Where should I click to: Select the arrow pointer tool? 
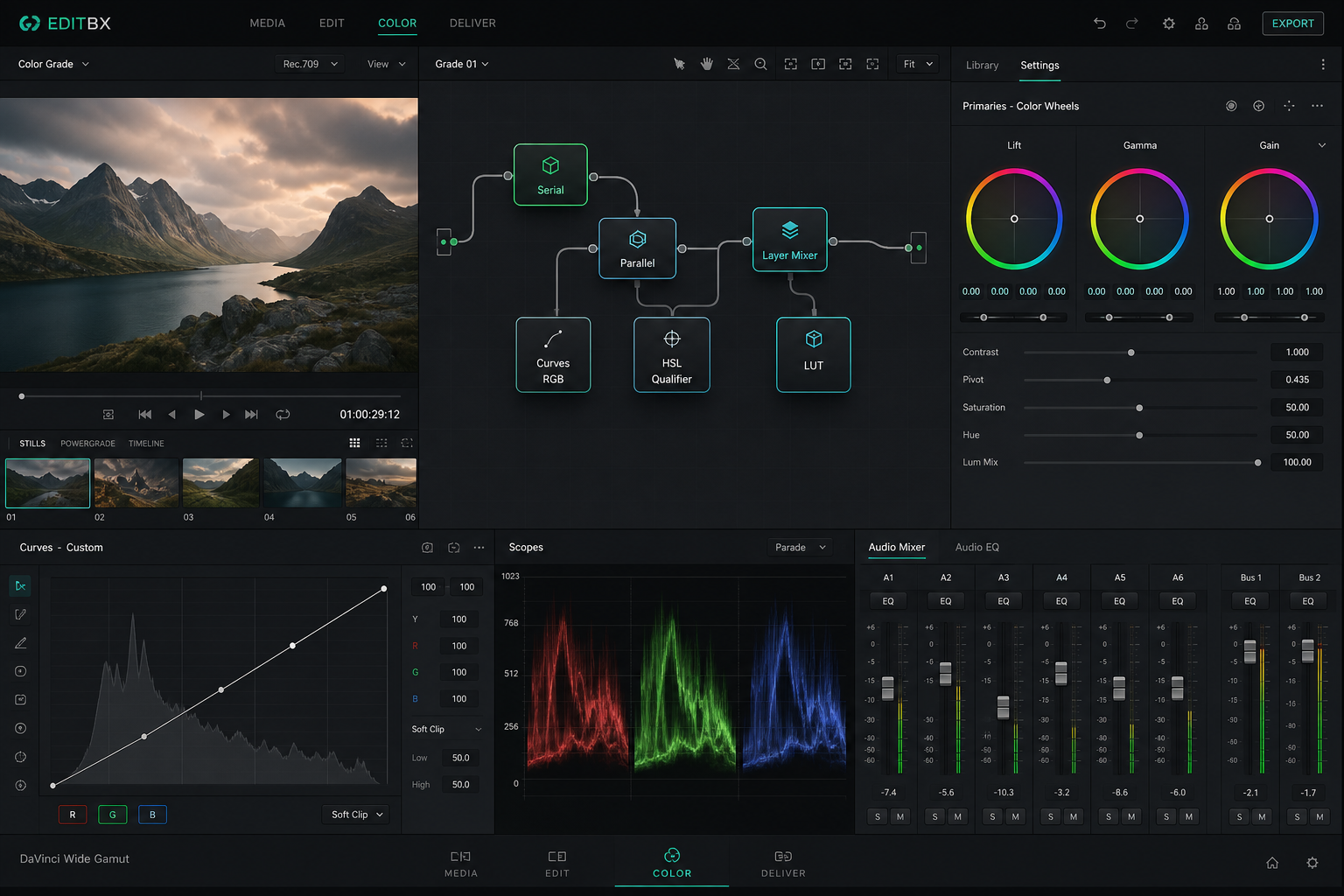coord(679,64)
